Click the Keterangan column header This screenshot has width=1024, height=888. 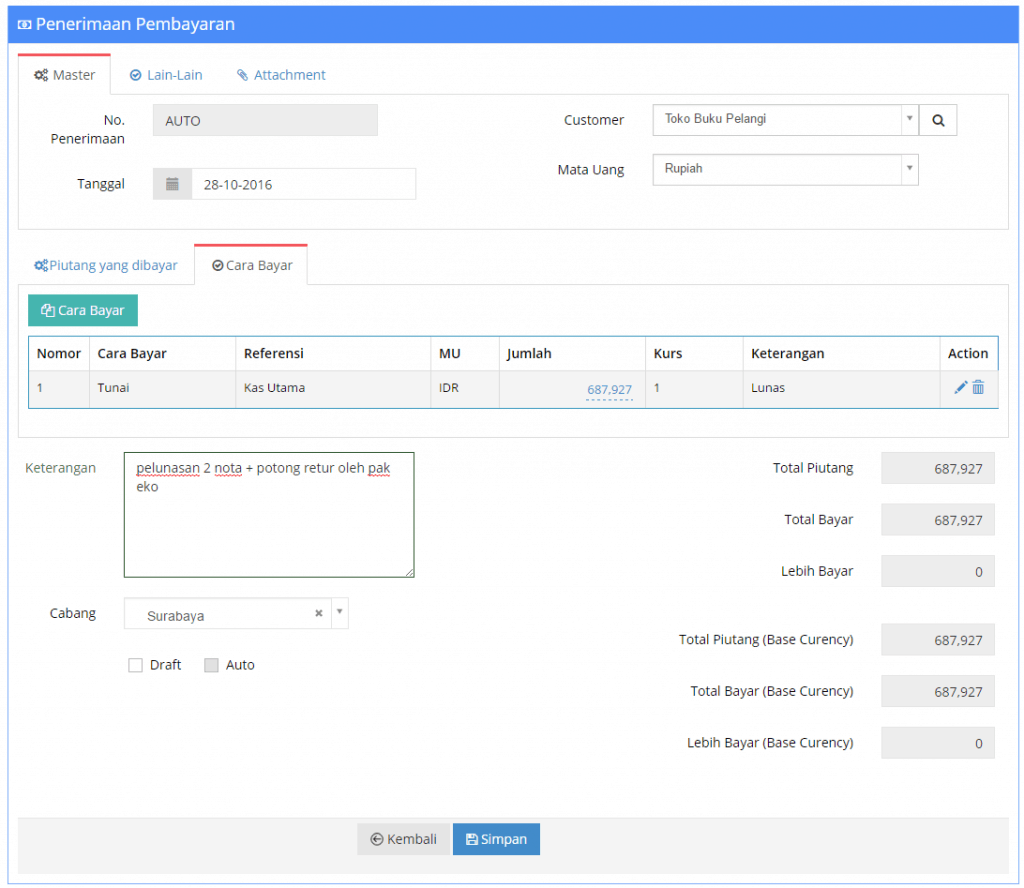point(841,353)
